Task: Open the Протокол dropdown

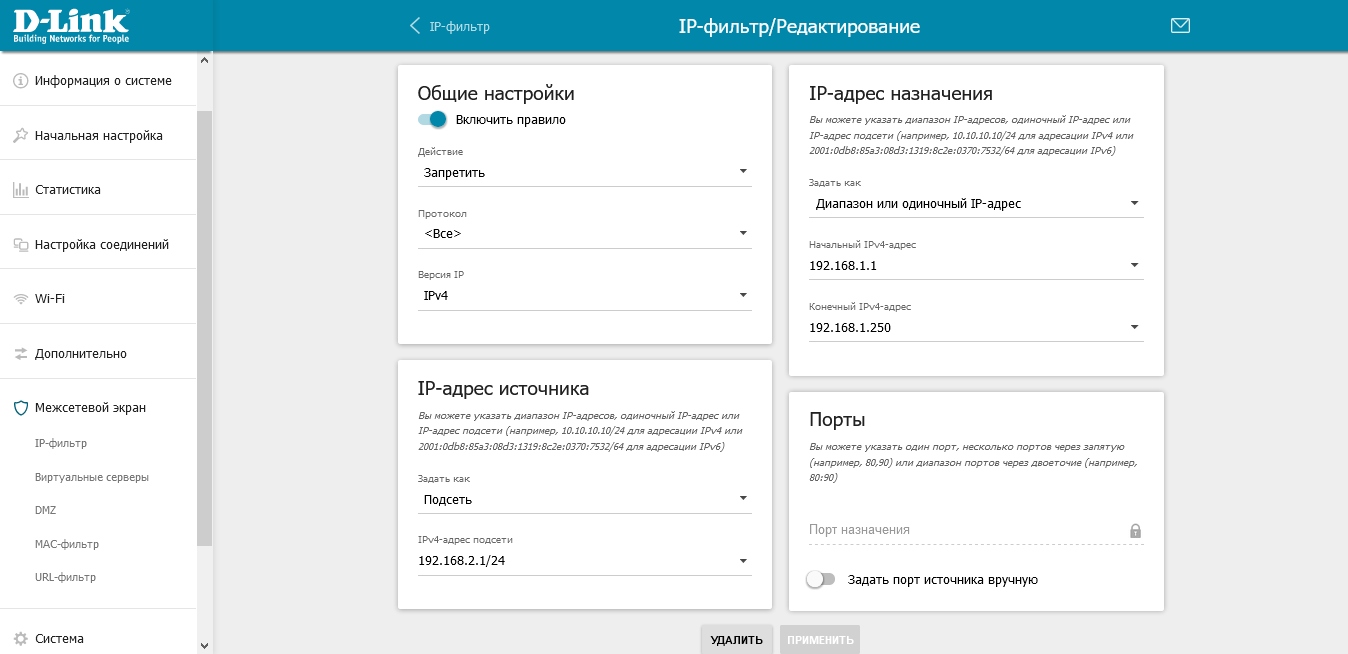Action: coord(584,234)
